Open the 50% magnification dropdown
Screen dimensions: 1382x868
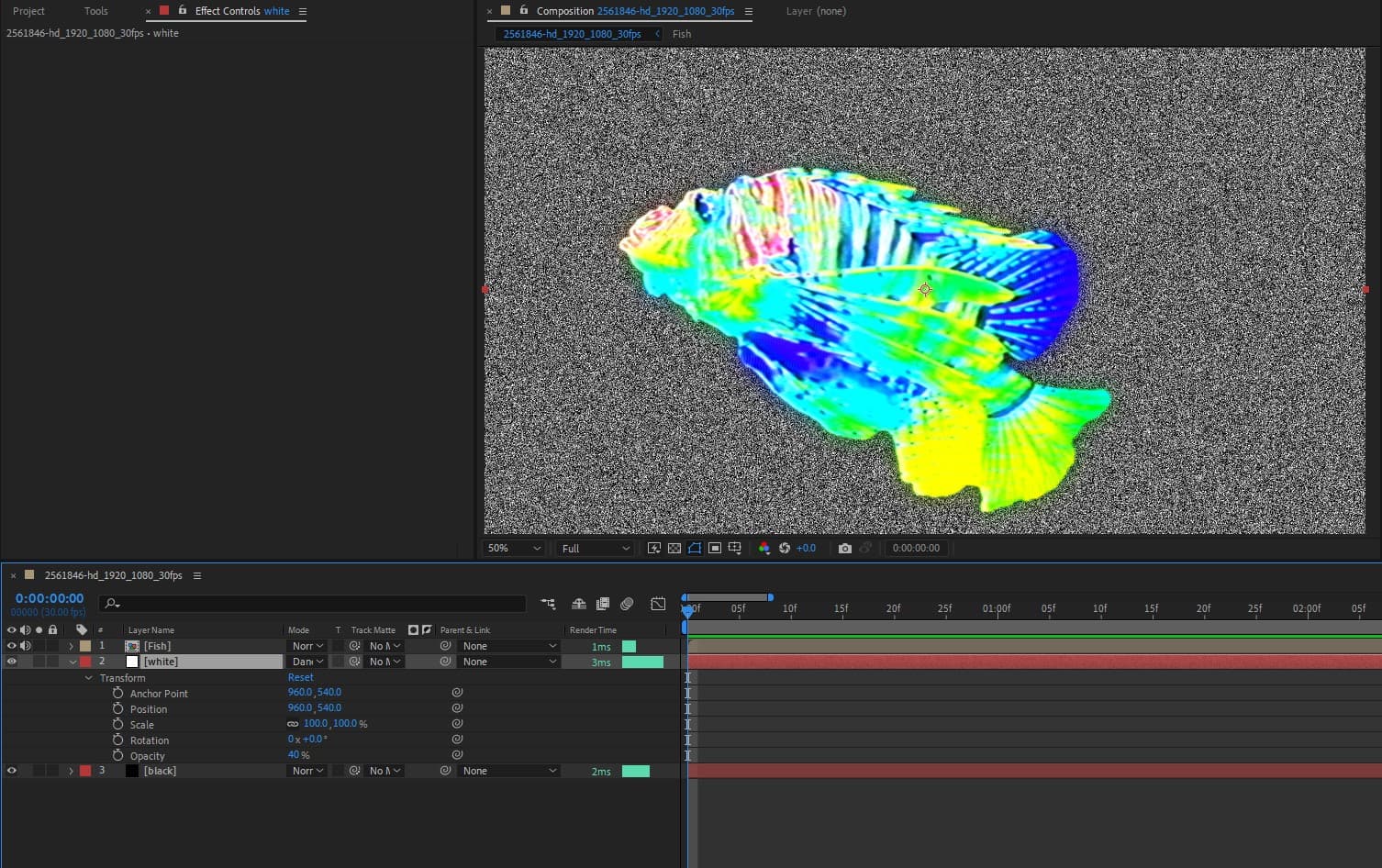pyautogui.click(x=515, y=548)
